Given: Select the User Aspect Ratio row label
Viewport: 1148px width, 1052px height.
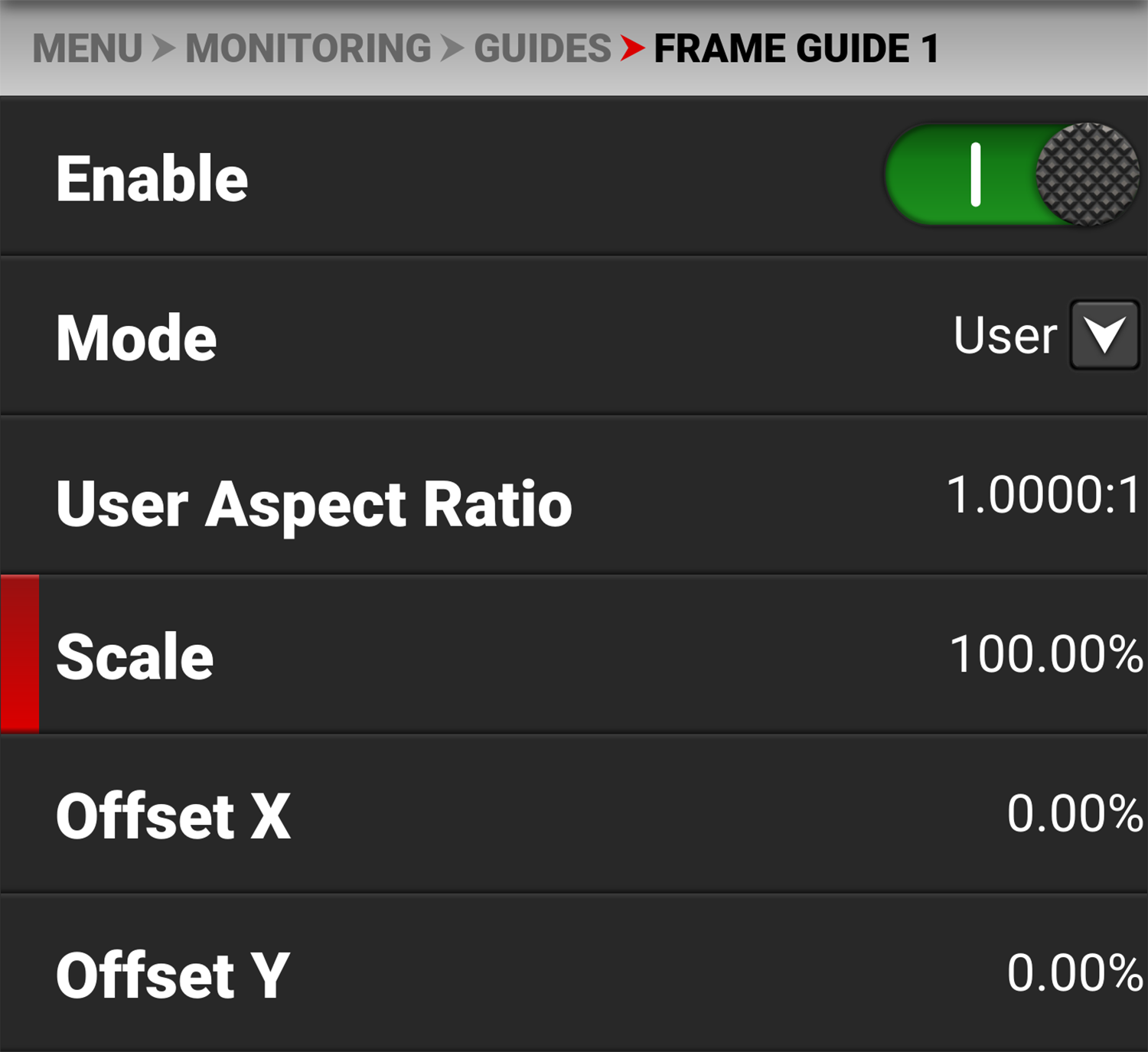Looking at the screenshot, I should [x=314, y=504].
